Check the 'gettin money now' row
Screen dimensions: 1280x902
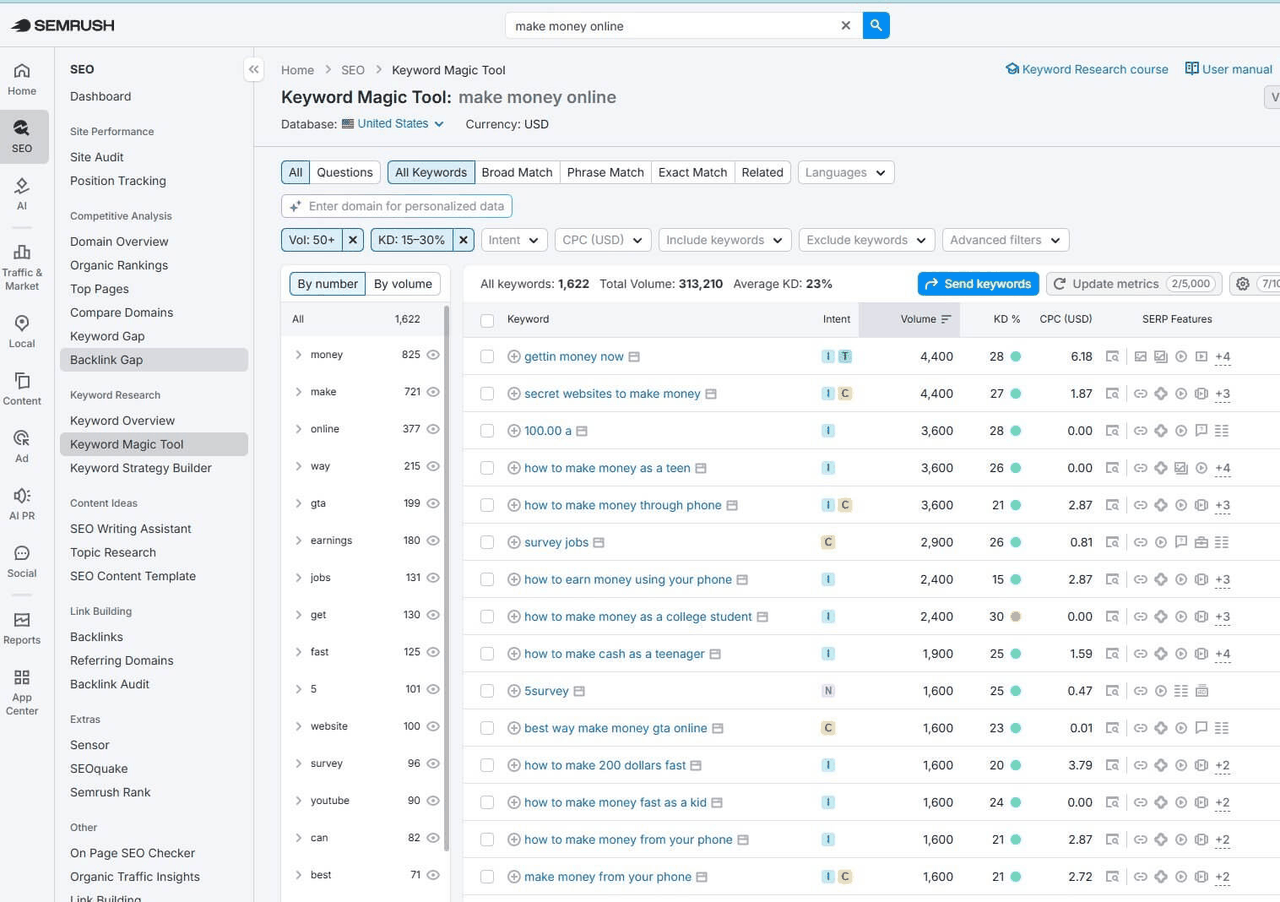(x=487, y=356)
